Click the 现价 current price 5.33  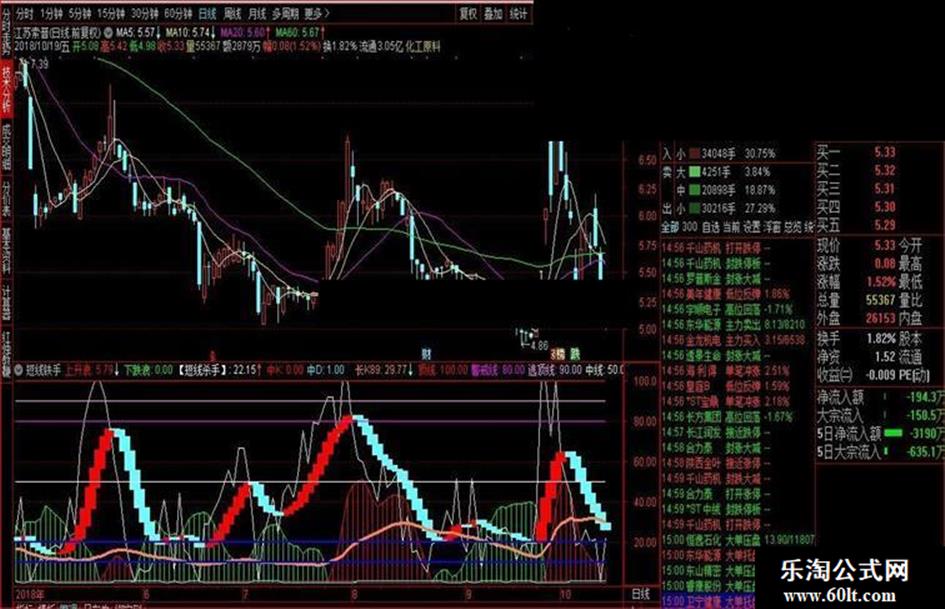click(885, 245)
